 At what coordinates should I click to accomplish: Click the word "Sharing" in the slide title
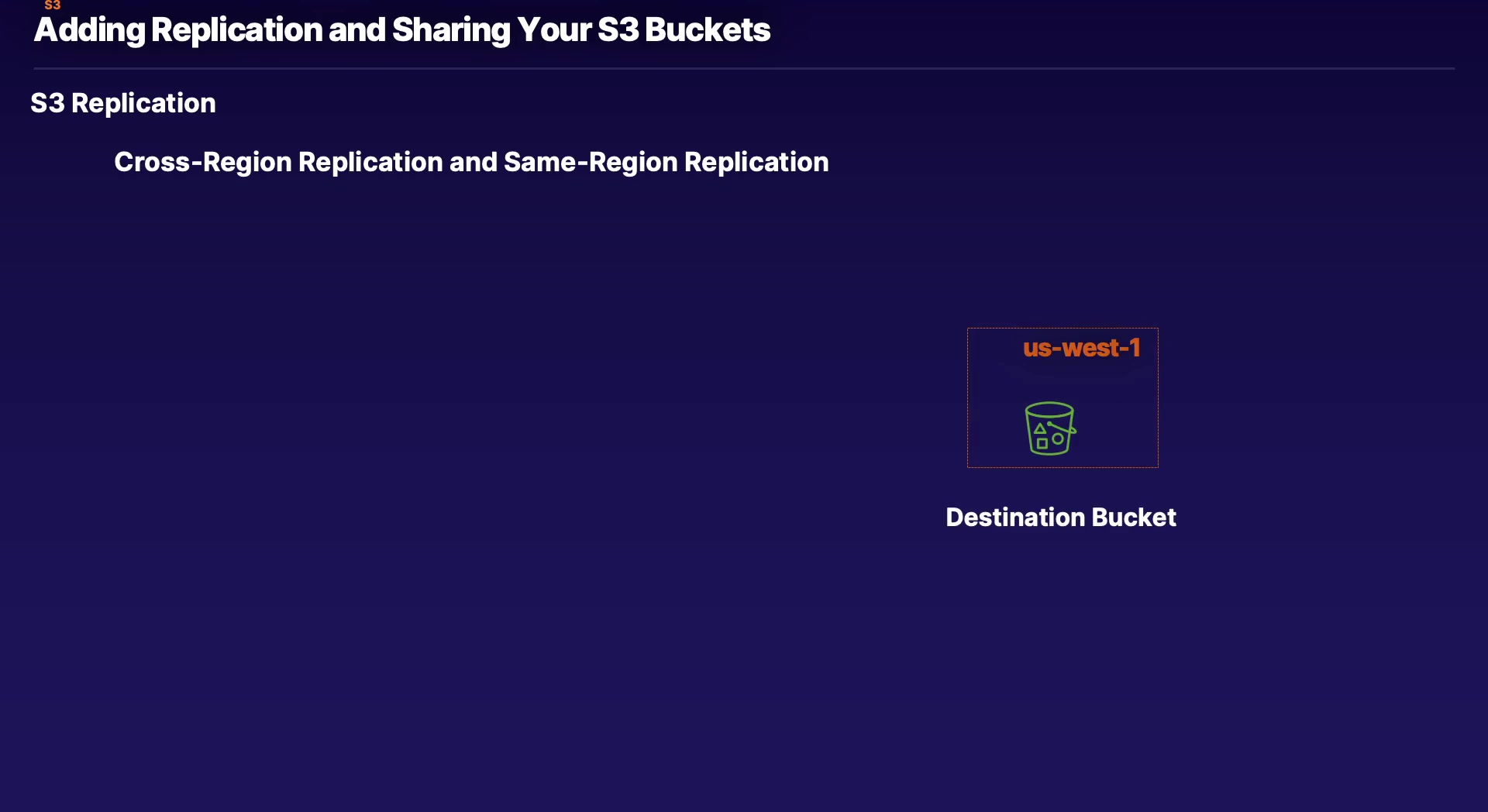450,30
